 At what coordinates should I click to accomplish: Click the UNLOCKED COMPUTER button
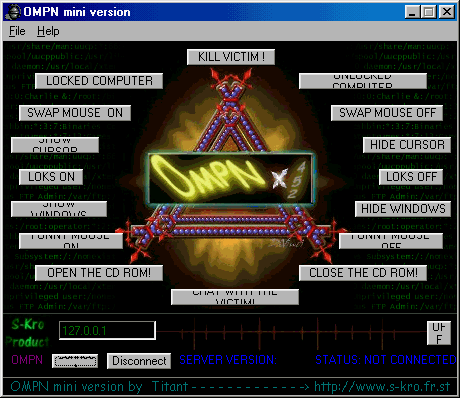point(363,81)
